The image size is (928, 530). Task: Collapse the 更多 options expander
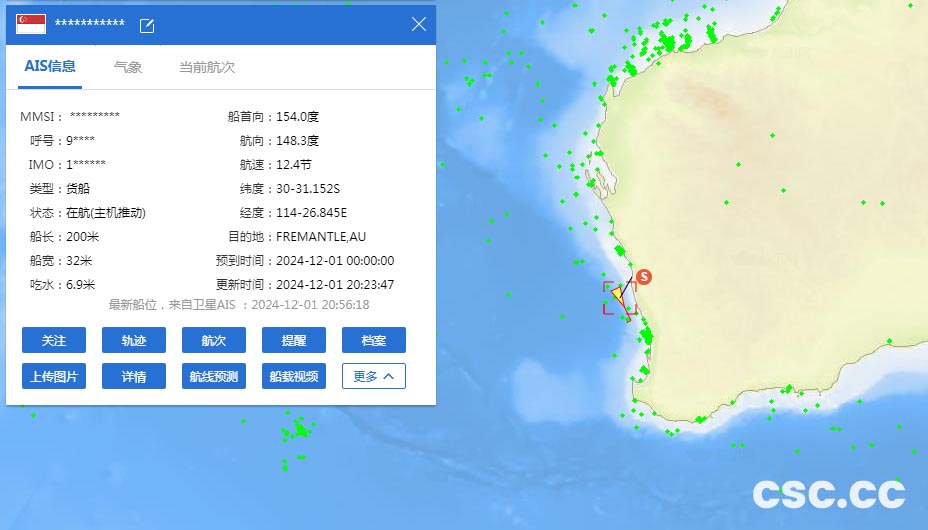pyautogui.click(x=374, y=376)
